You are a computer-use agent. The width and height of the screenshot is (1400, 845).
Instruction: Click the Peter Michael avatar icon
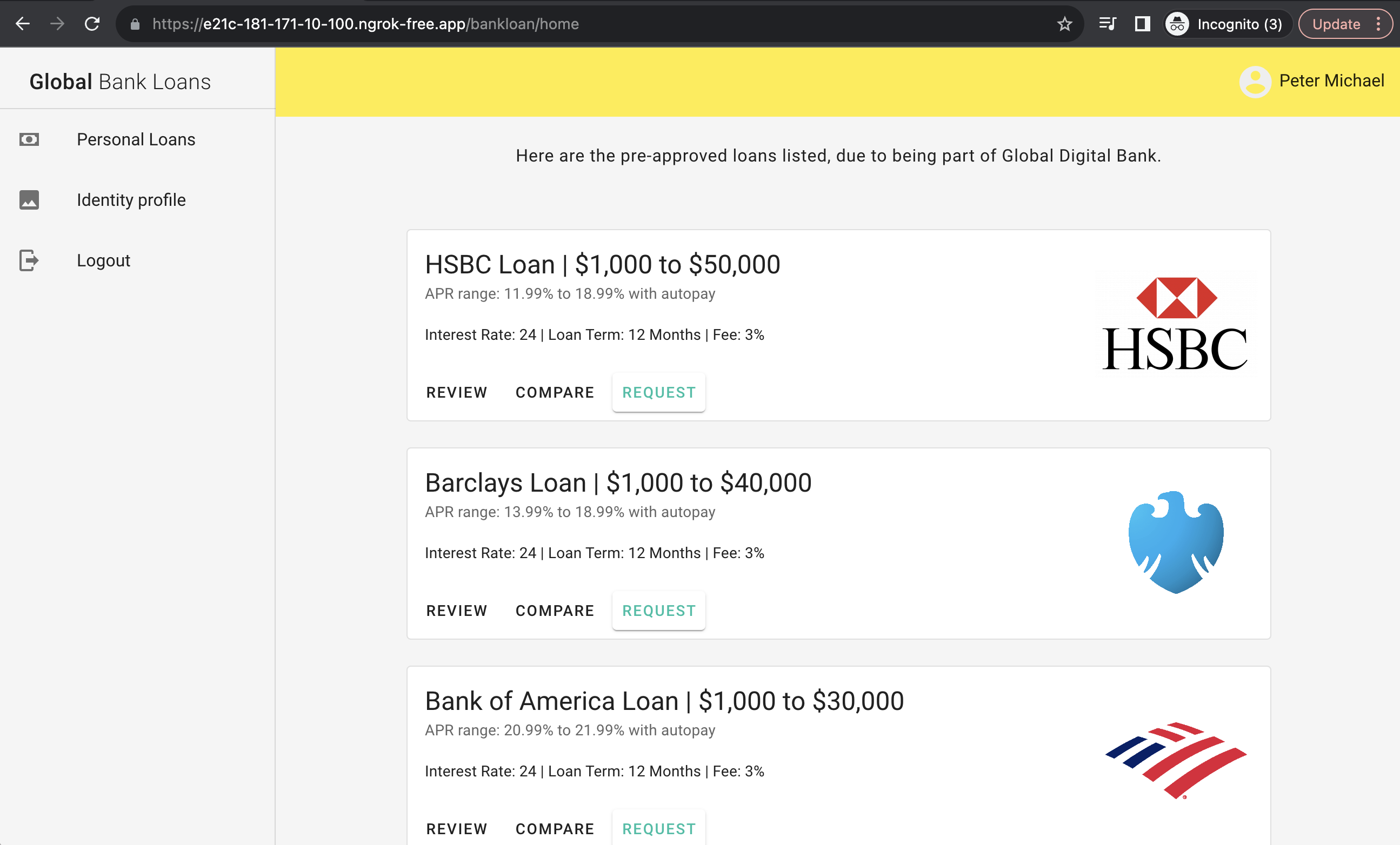pyautogui.click(x=1255, y=82)
